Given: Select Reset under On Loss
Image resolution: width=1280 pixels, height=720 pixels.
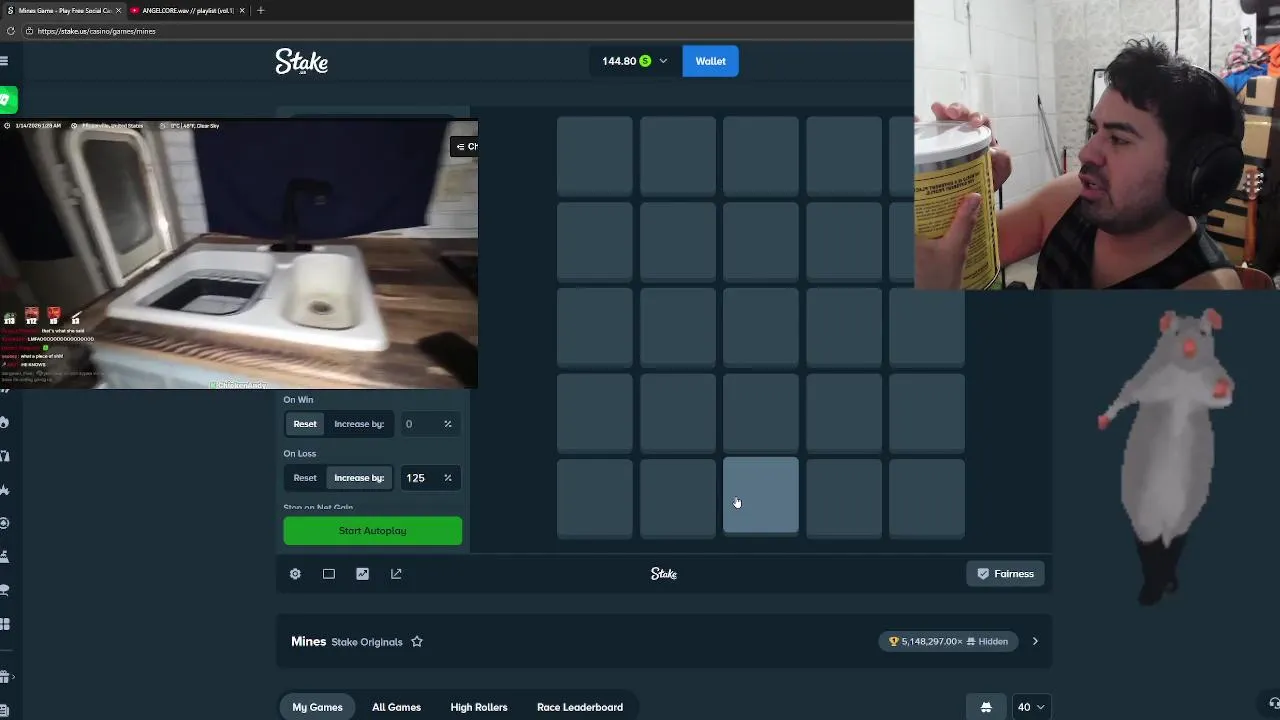Looking at the screenshot, I should (305, 478).
